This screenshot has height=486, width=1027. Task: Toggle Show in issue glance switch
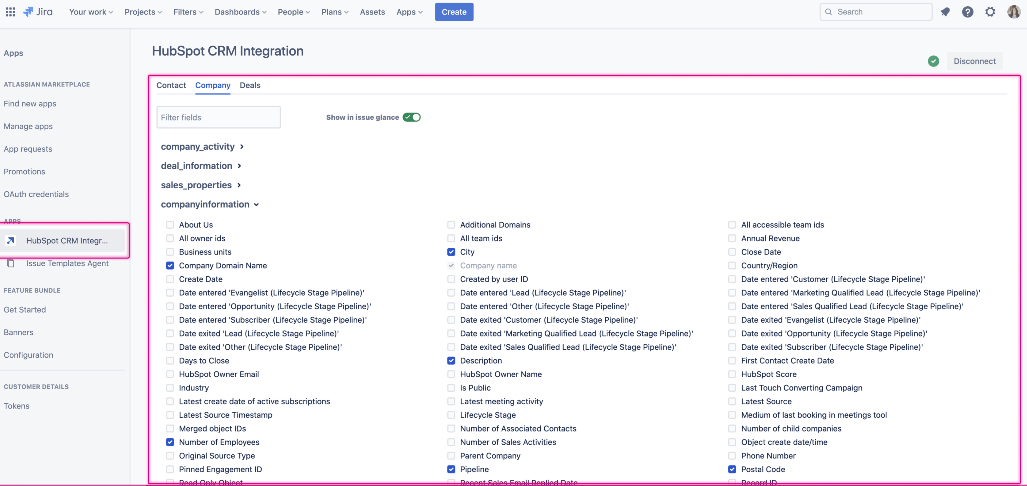(x=411, y=117)
